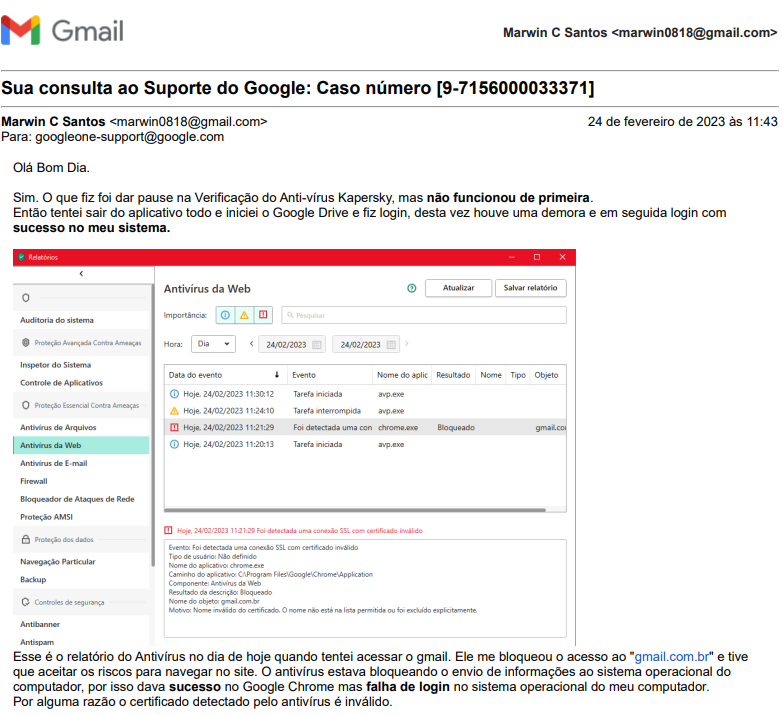Click Controles de segurança section icon
The image size is (782, 715).
click(25, 602)
